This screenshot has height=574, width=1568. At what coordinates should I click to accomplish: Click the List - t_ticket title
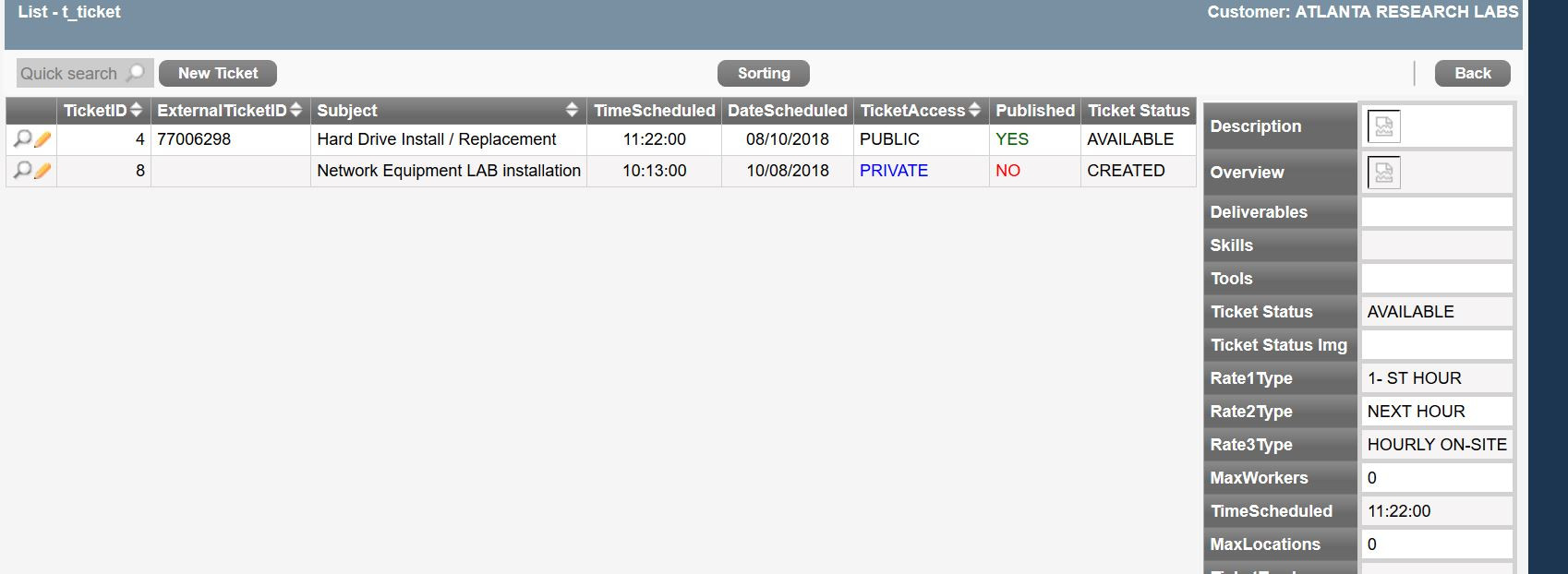pos(69,12)
